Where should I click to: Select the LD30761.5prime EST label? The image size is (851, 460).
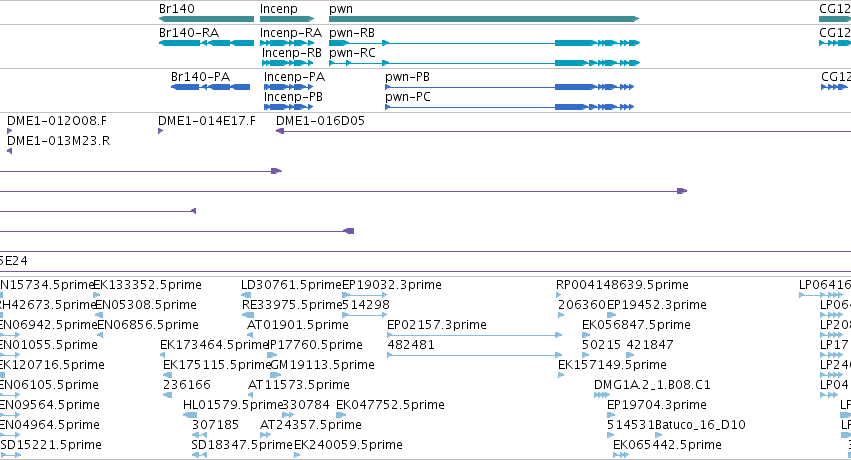point(291,285)
